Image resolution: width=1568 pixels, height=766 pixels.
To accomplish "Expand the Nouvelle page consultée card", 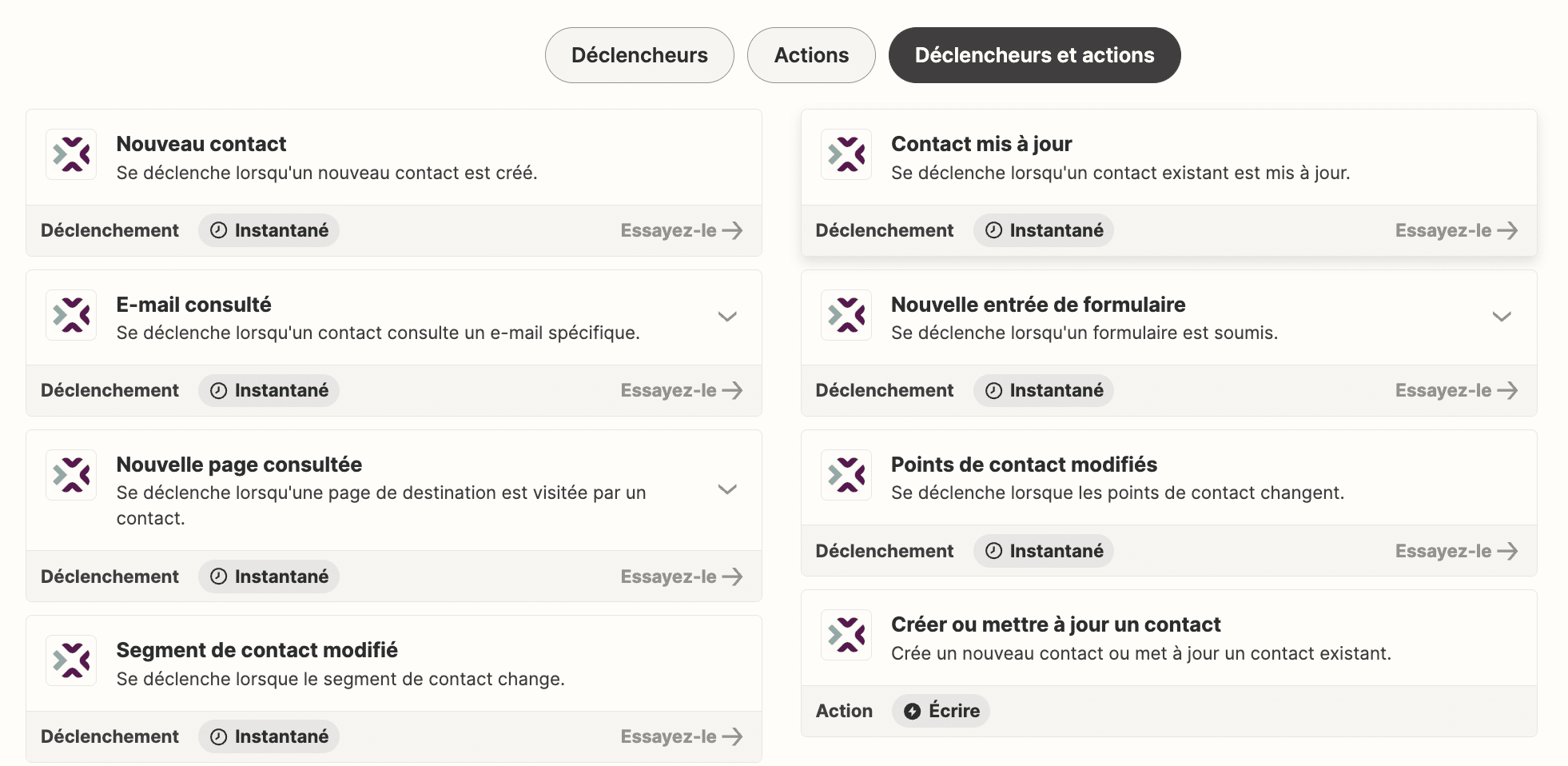I will [727, 489].
